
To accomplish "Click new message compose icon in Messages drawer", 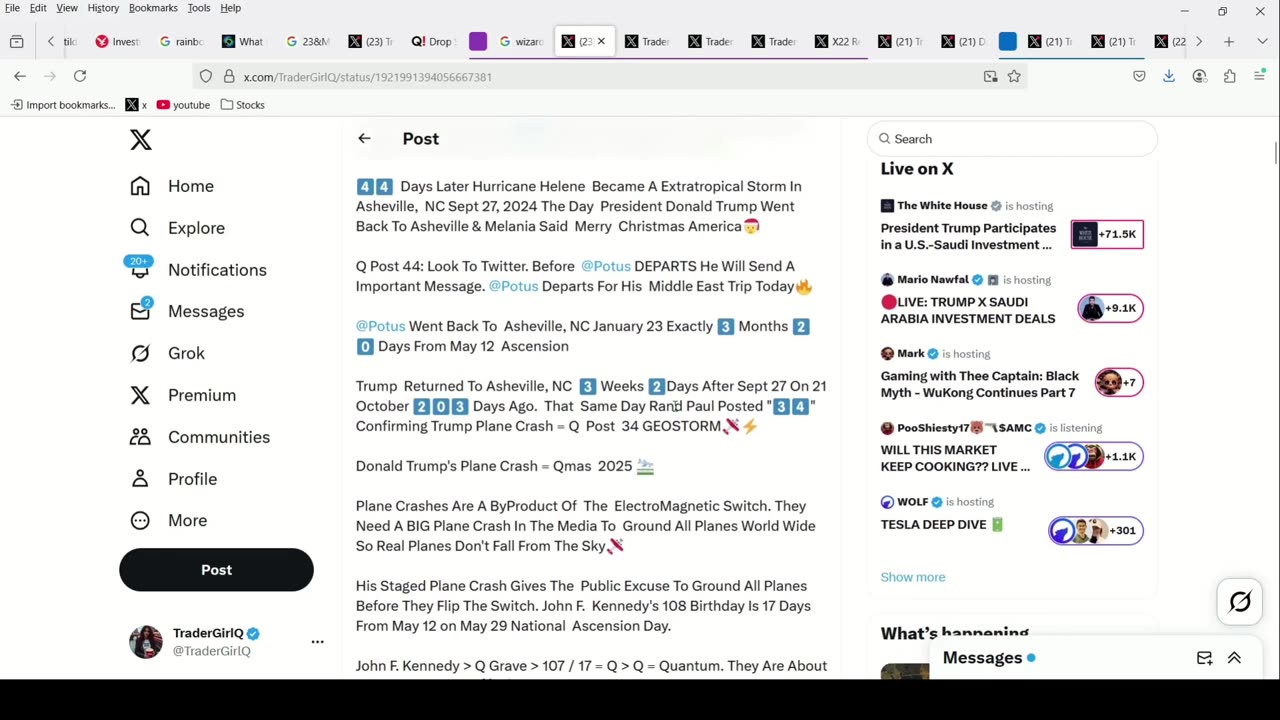I will pos(1204,658).
